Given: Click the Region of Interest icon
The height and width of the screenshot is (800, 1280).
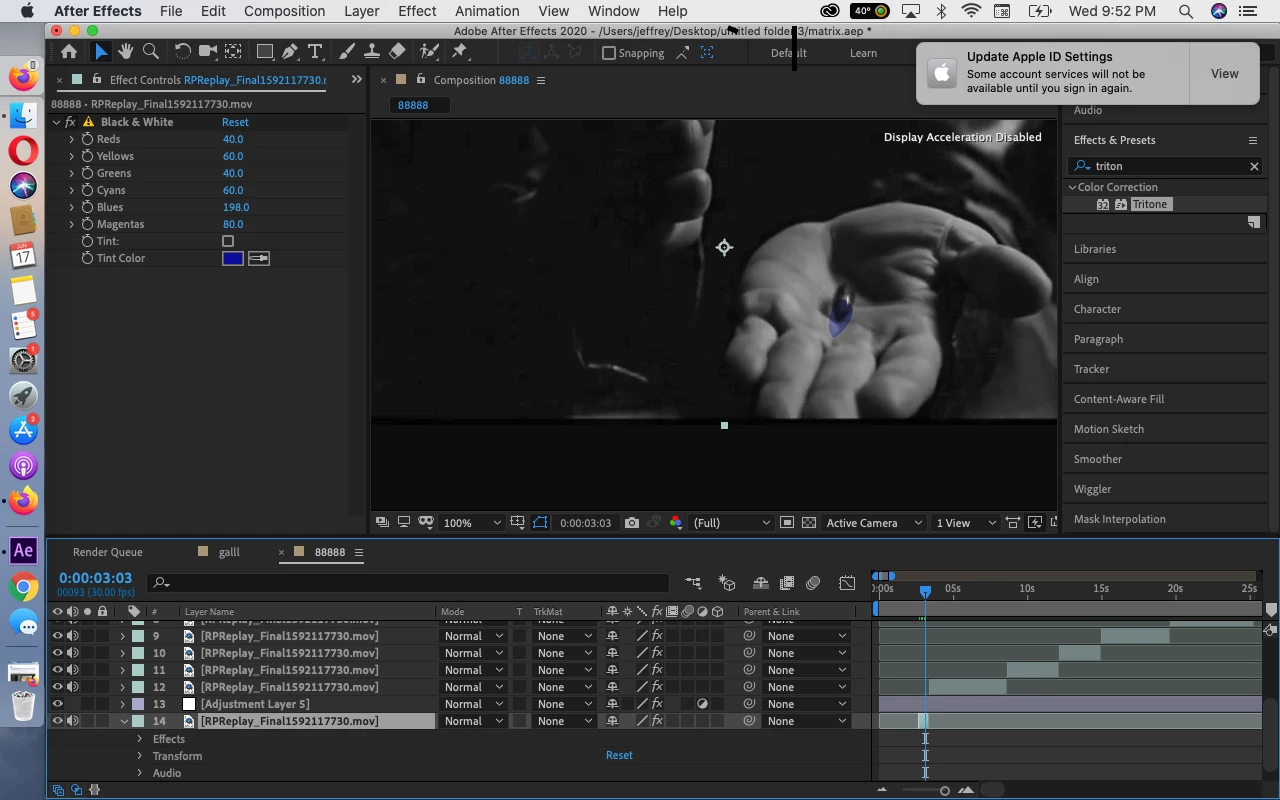Looking at the screenshot, I should [787, 523].
